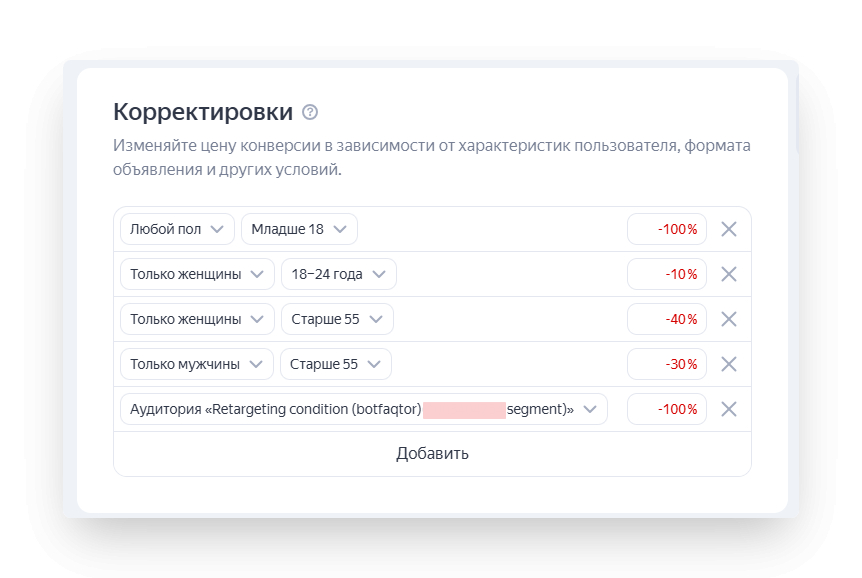The image size is (862, 578).
Task: Delete the Только женщины 18–24 года row
Action: [729, 274]
